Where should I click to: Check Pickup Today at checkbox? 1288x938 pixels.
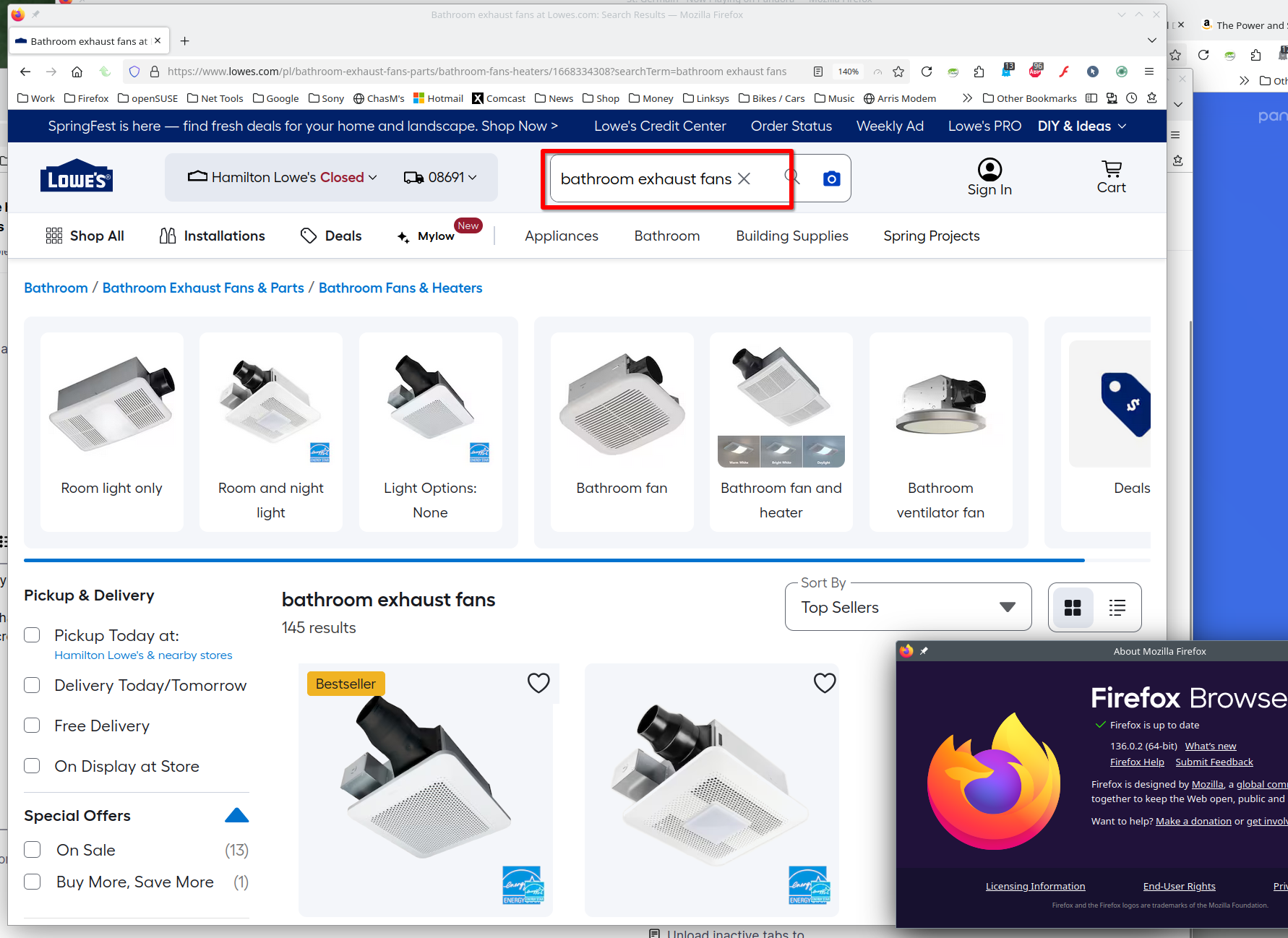point(32,635)
